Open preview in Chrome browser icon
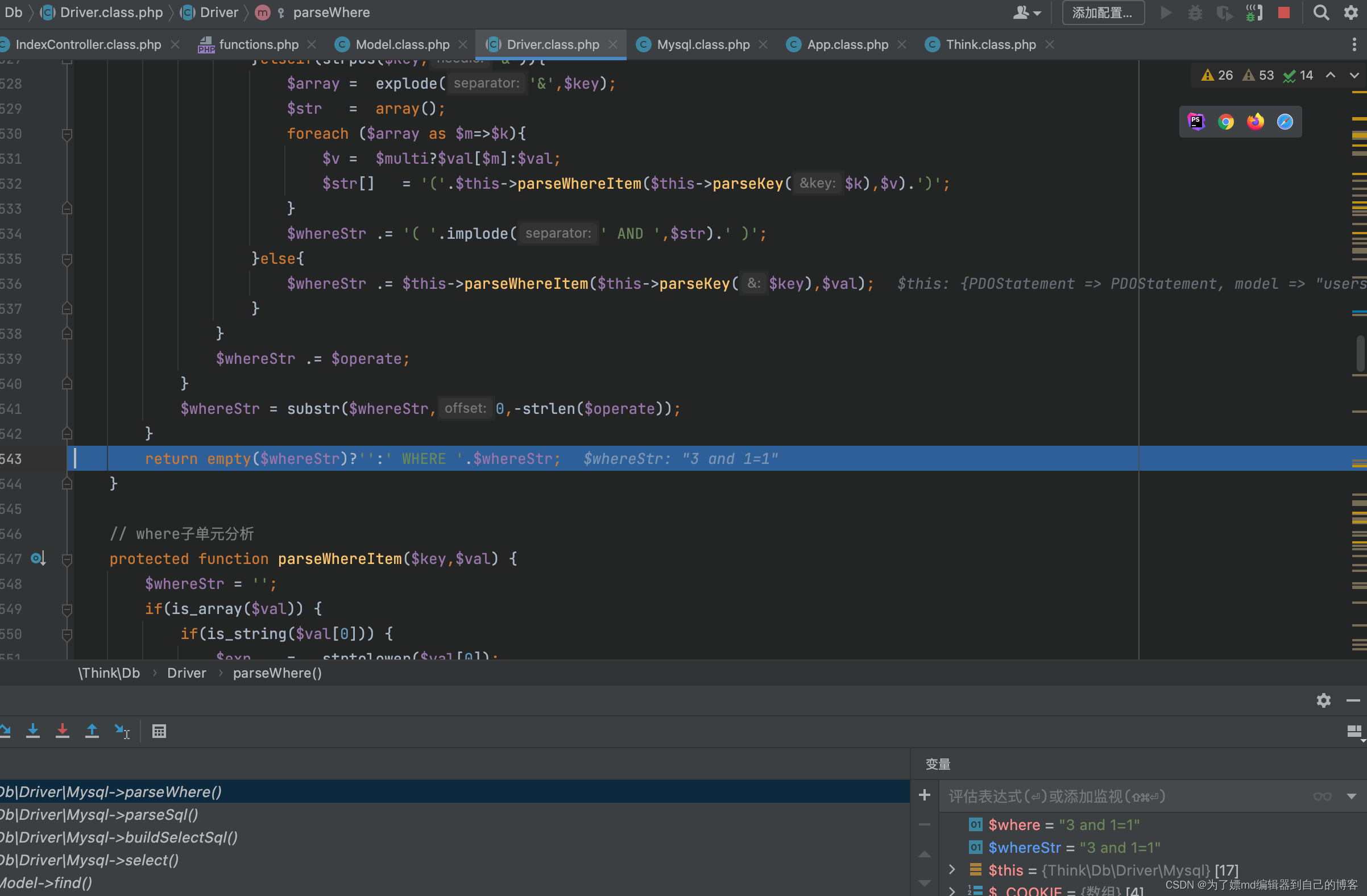 1226,122
